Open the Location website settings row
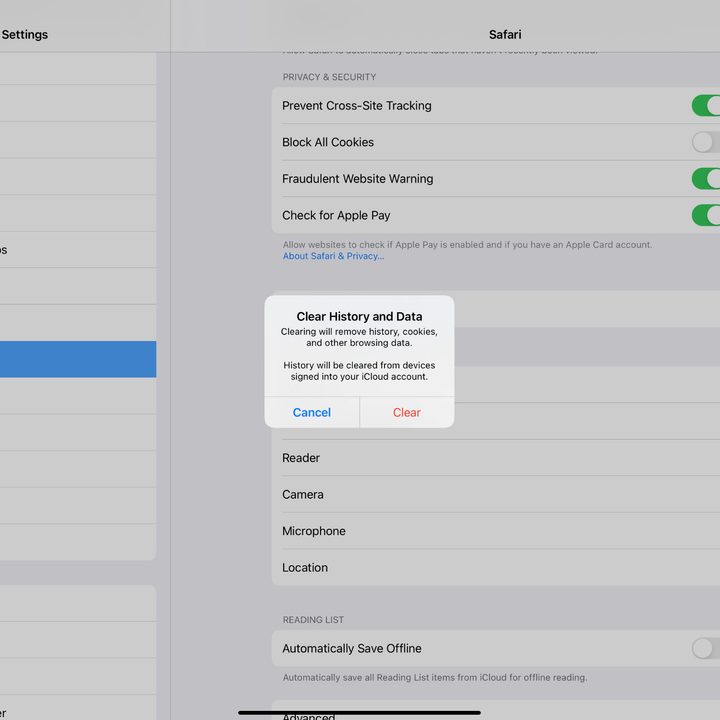The height and width of the screenshot is (720, 720). 496,568
